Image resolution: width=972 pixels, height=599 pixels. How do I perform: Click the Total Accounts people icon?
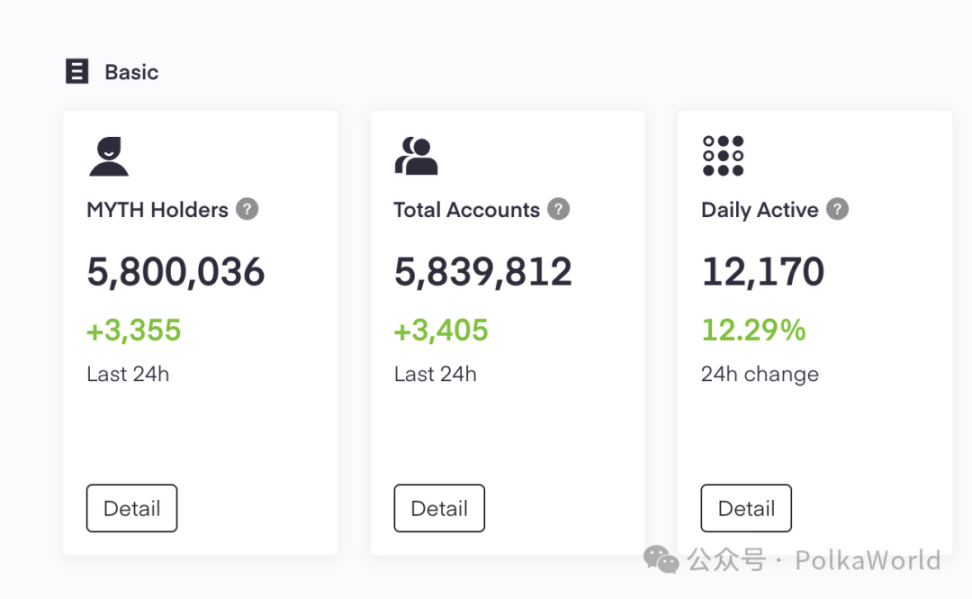coord(416,156)
